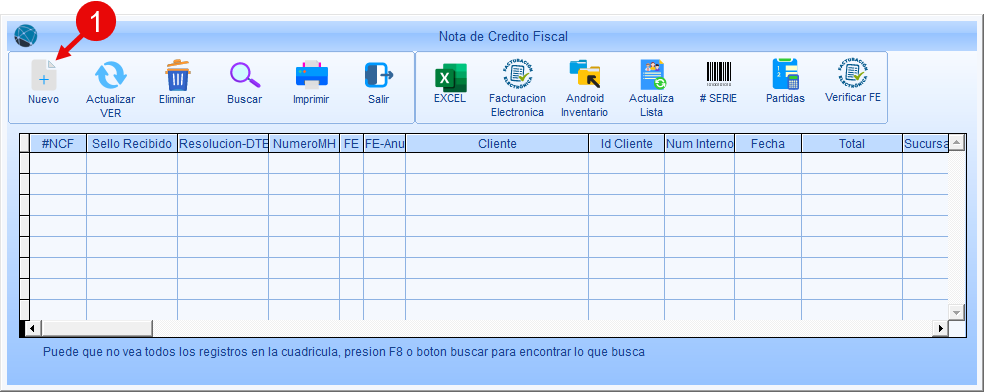Click the horizontal scroll right arrow
984x392 pixels.
(941, 329)
